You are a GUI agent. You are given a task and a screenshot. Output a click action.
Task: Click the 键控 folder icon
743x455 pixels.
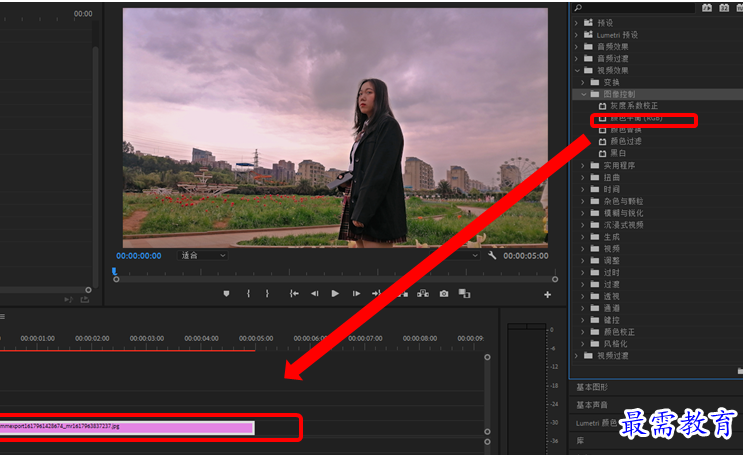pos(595,320)
